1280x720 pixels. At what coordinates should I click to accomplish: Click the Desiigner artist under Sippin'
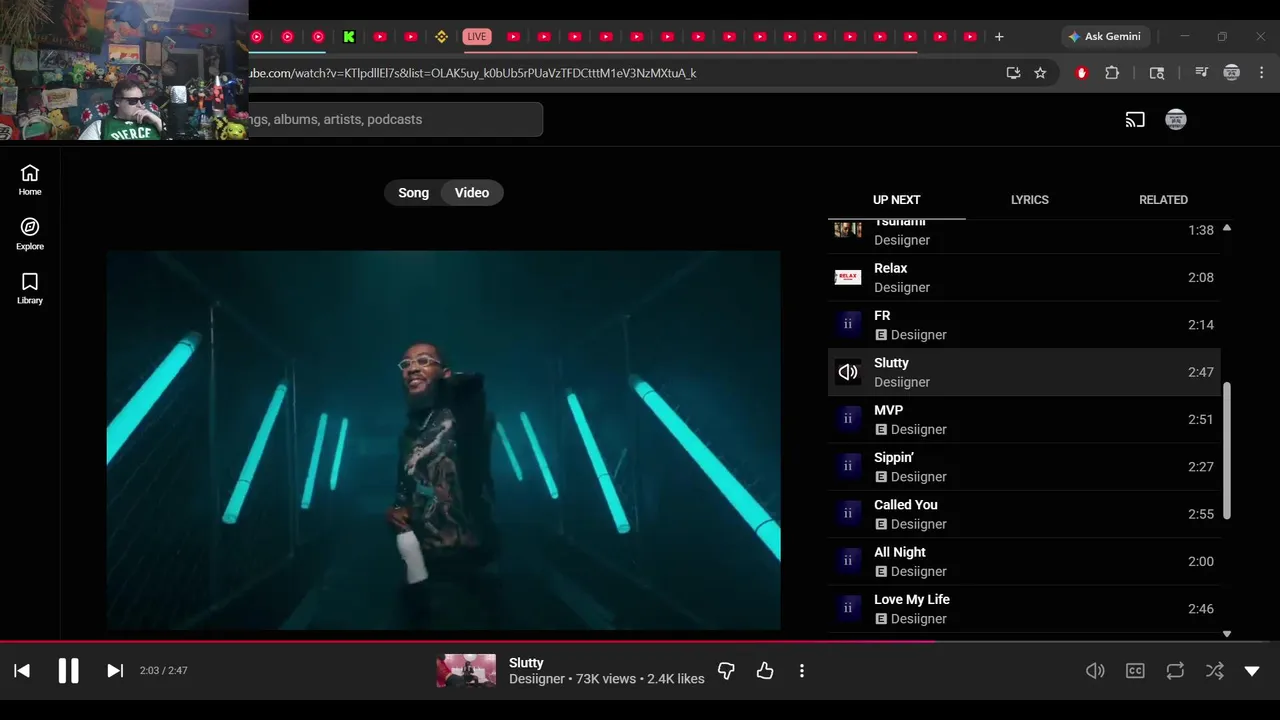(x=918, y=477)
